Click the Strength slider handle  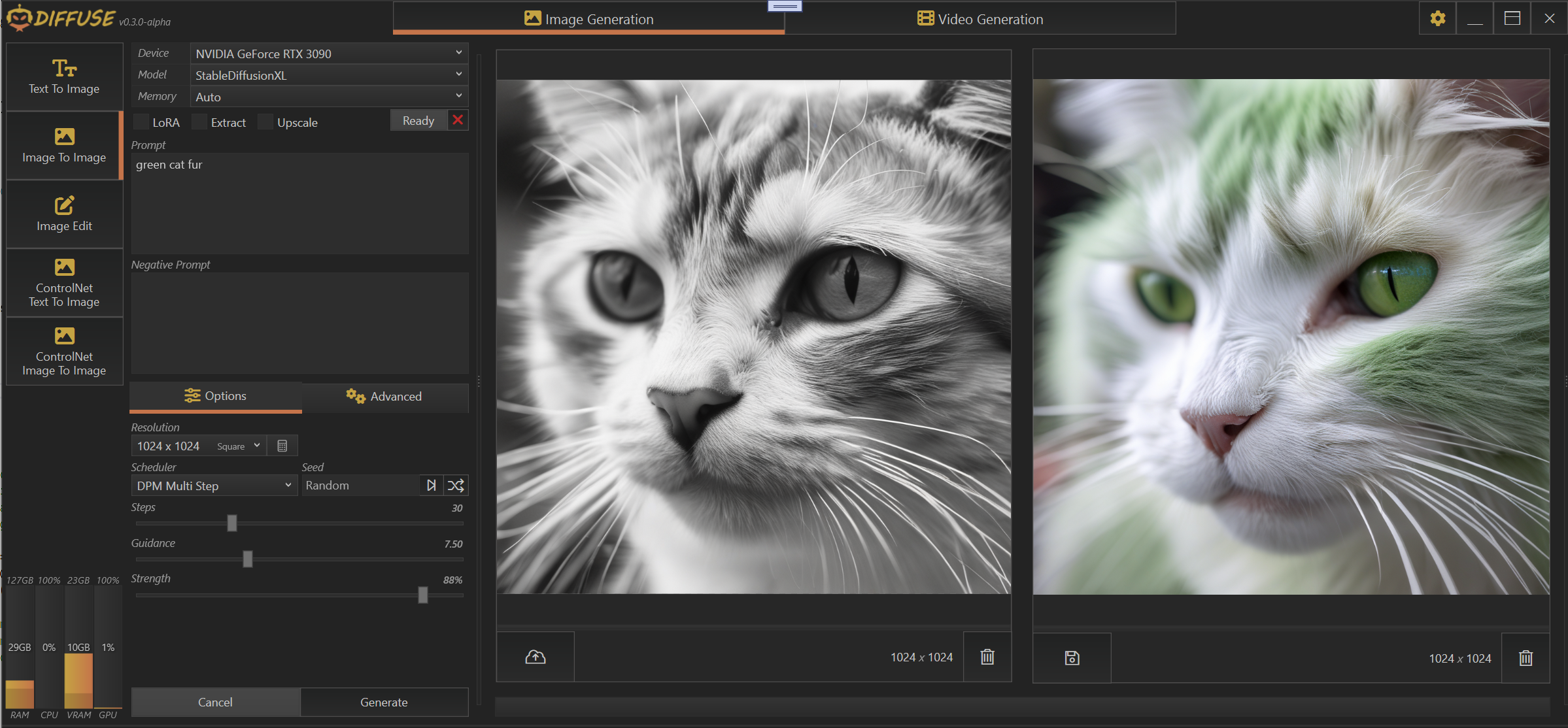tap(423, 595)
